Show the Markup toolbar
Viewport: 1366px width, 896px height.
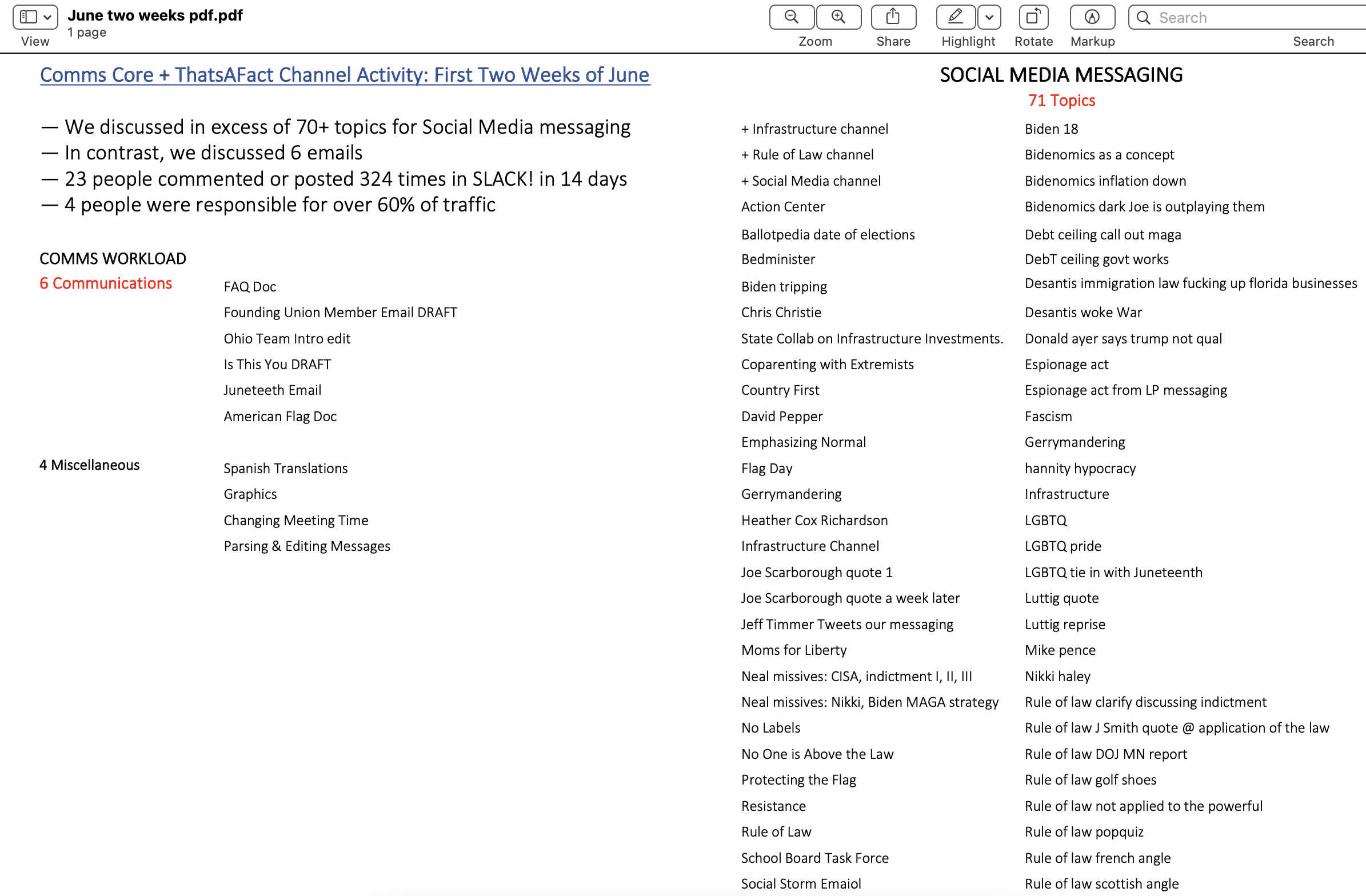(1092, 17)
